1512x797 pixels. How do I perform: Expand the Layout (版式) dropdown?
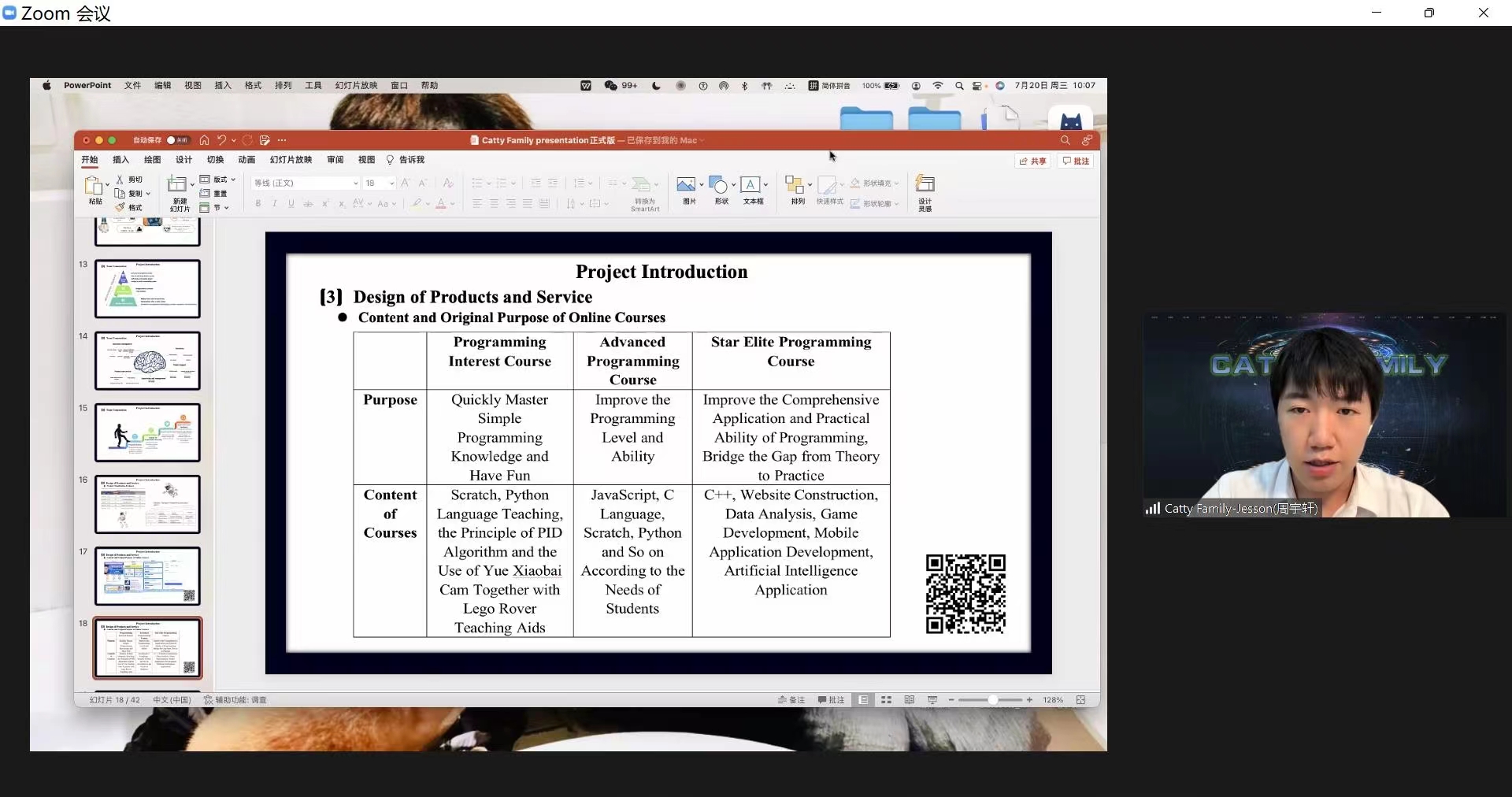pos(218,180)
